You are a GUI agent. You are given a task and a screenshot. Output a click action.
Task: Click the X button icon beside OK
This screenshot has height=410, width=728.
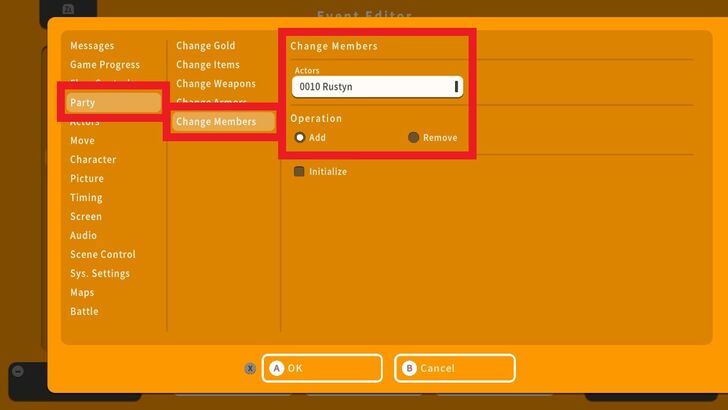[250, 368]
